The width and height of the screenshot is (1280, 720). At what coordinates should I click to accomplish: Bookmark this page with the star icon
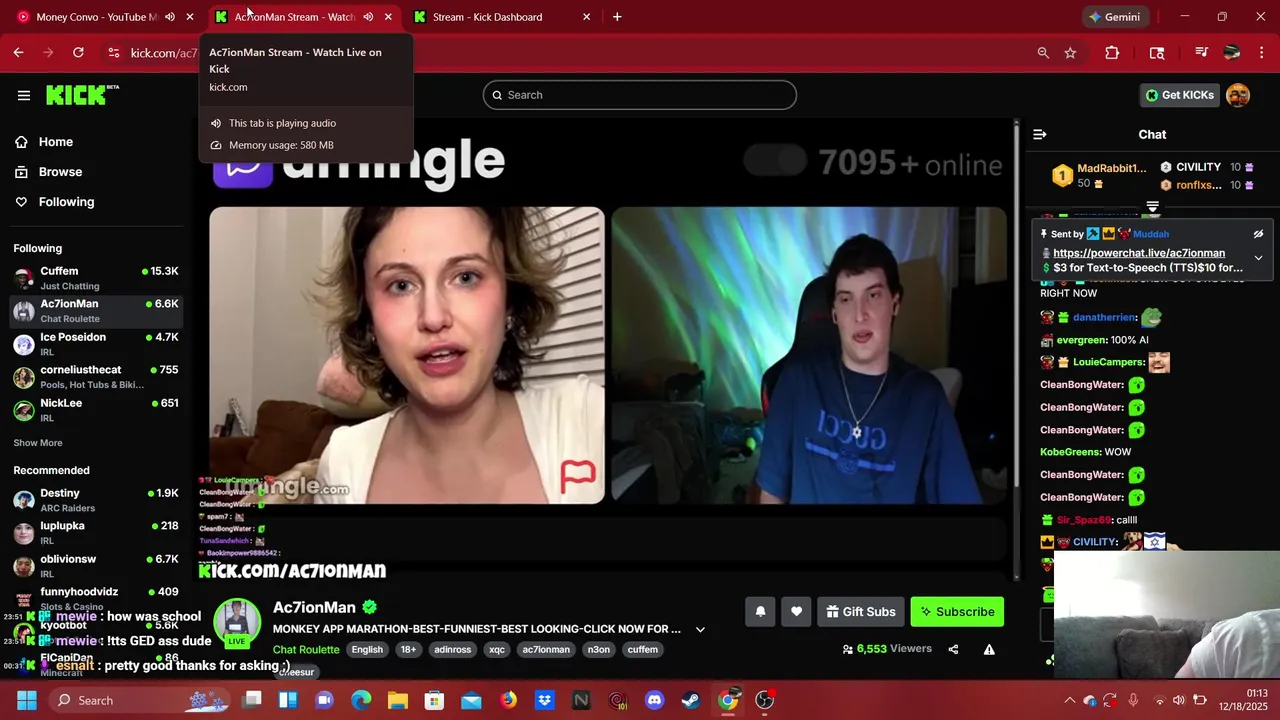(x=1071, y=53)
